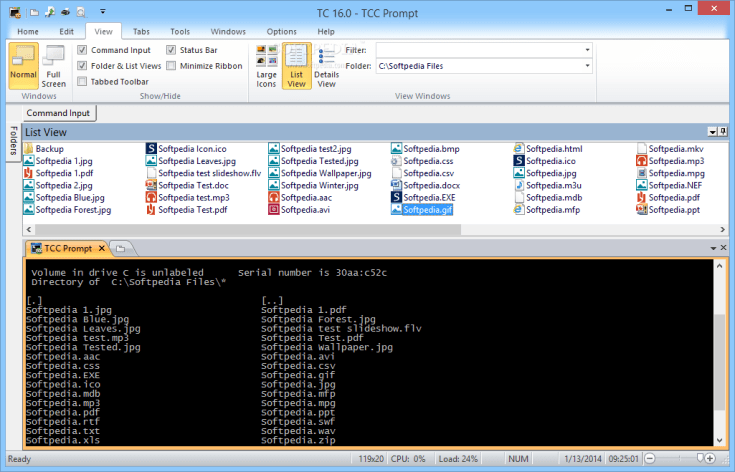Screen dimensions: 735x472
Task: Click icon of Softpedia.m3u
Action: tap(518, 185)
